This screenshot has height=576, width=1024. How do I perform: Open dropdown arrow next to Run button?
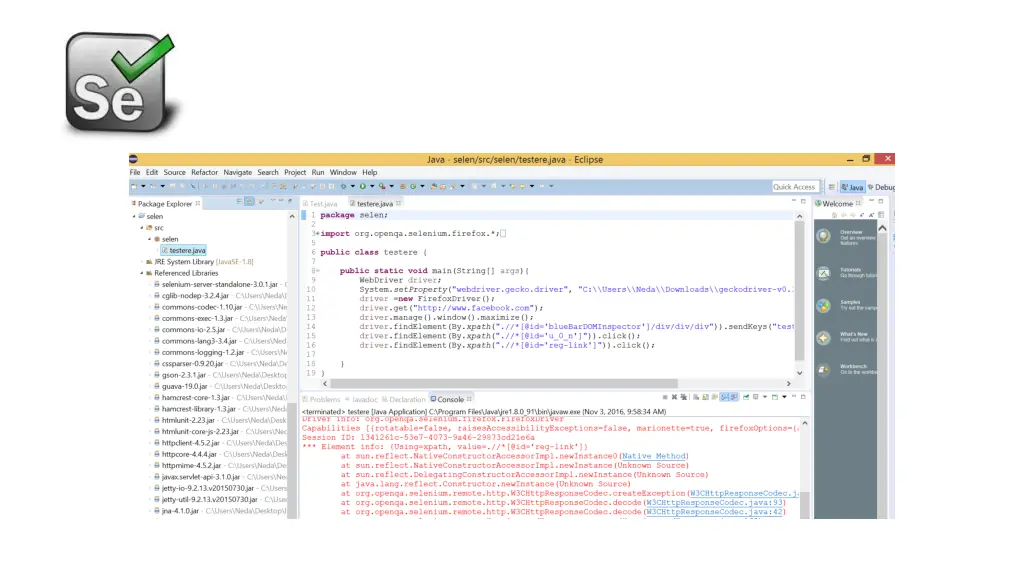point(372,186)
